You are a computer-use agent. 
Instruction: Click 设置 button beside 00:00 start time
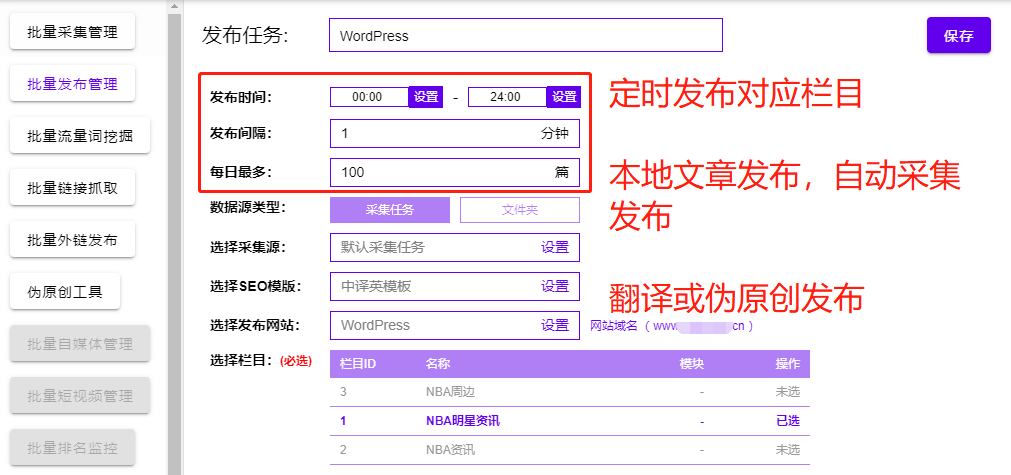pos(426,97)
